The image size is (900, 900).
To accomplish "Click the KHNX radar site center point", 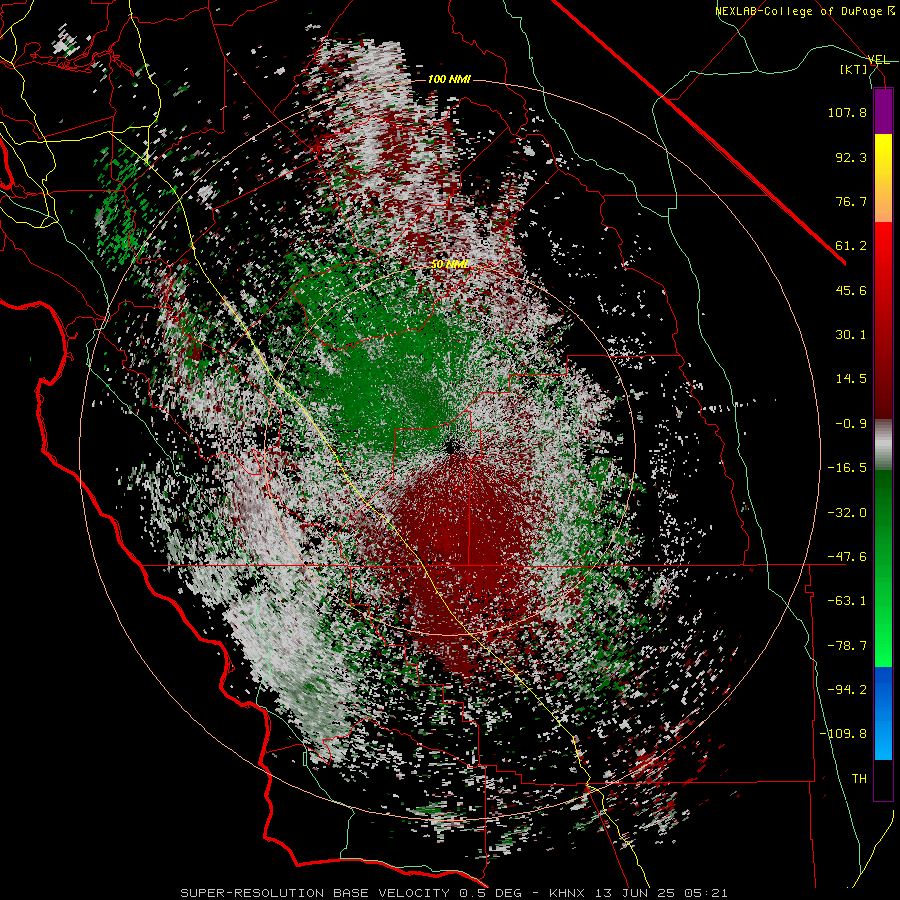I will (x=451, y=447).
